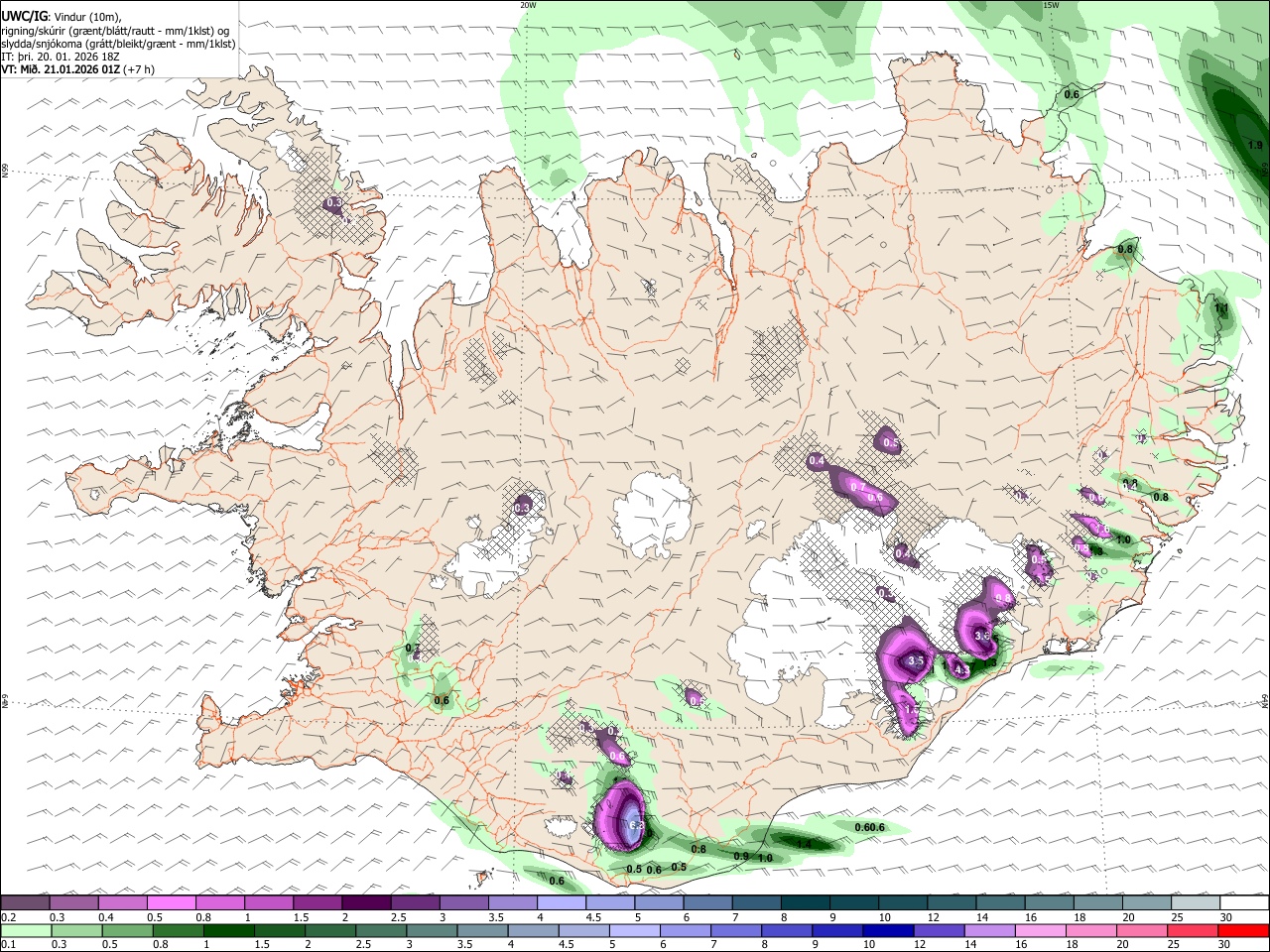Select upper legend swatch starting at 1.5
This screenshot has height=952, width=1270.
317,902
